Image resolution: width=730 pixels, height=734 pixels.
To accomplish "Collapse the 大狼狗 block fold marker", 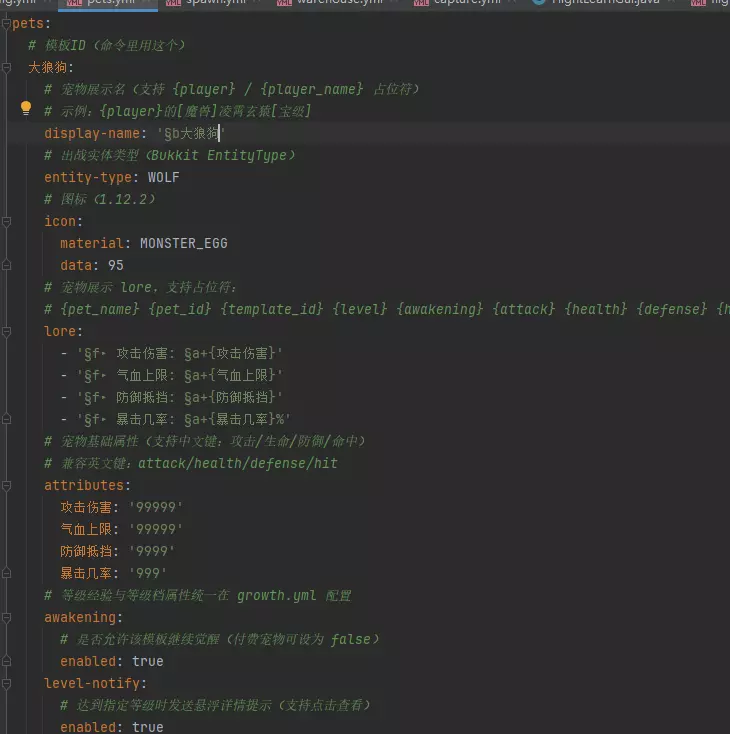I will (7, 68).
